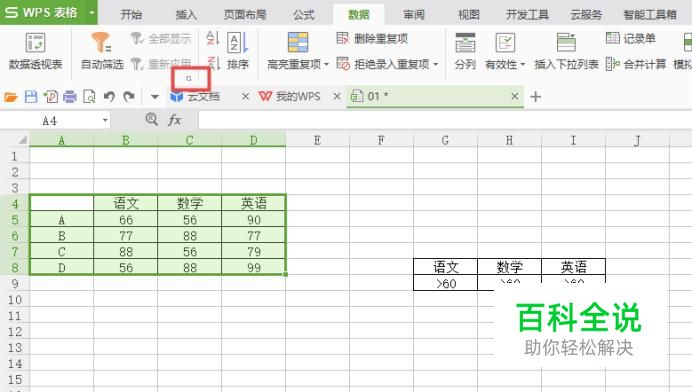Expand the quick access toolbar dropdown
Screen dimensions: 692x392
pyautogui.click(x=154, y=97)
